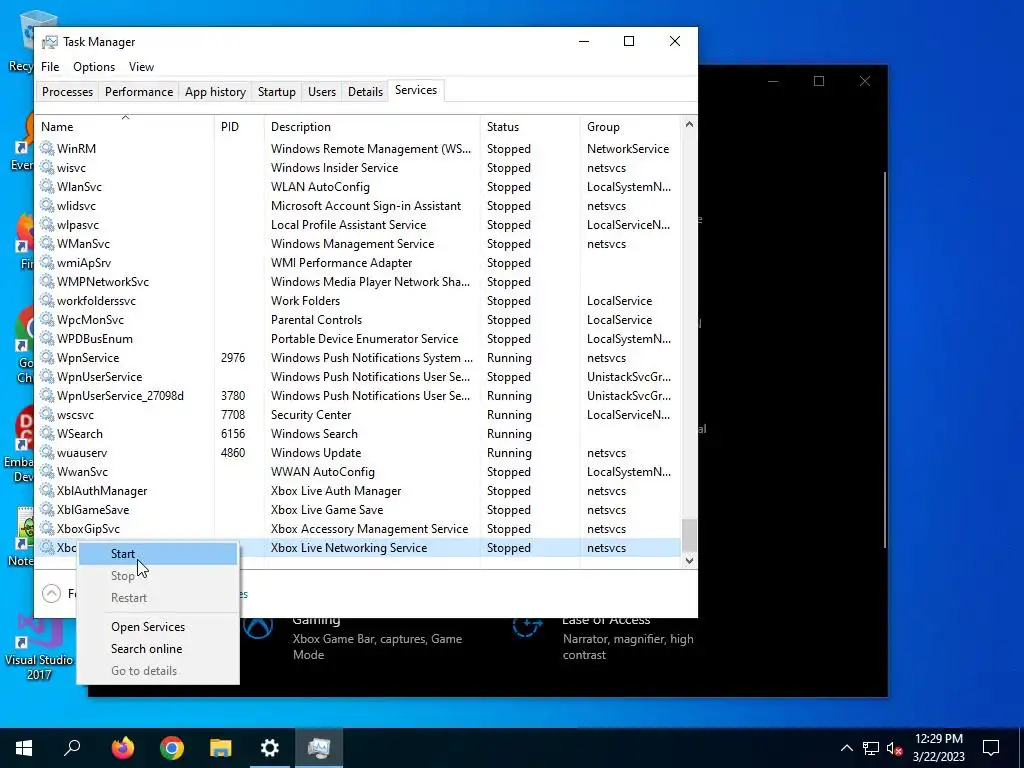Click NetworkService group cell for WinRM

coord(628,148)
